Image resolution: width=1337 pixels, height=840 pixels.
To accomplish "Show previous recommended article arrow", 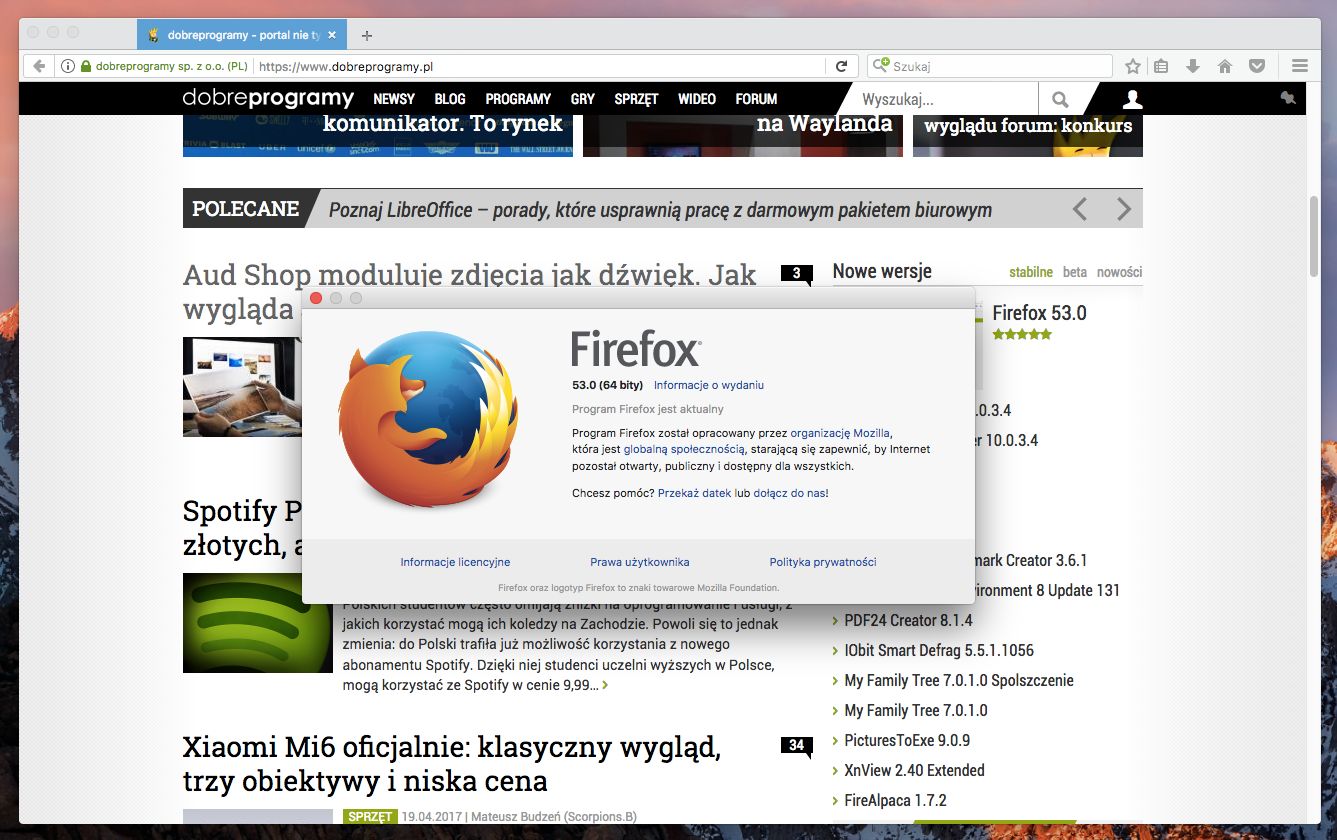I will [1079, 209].
